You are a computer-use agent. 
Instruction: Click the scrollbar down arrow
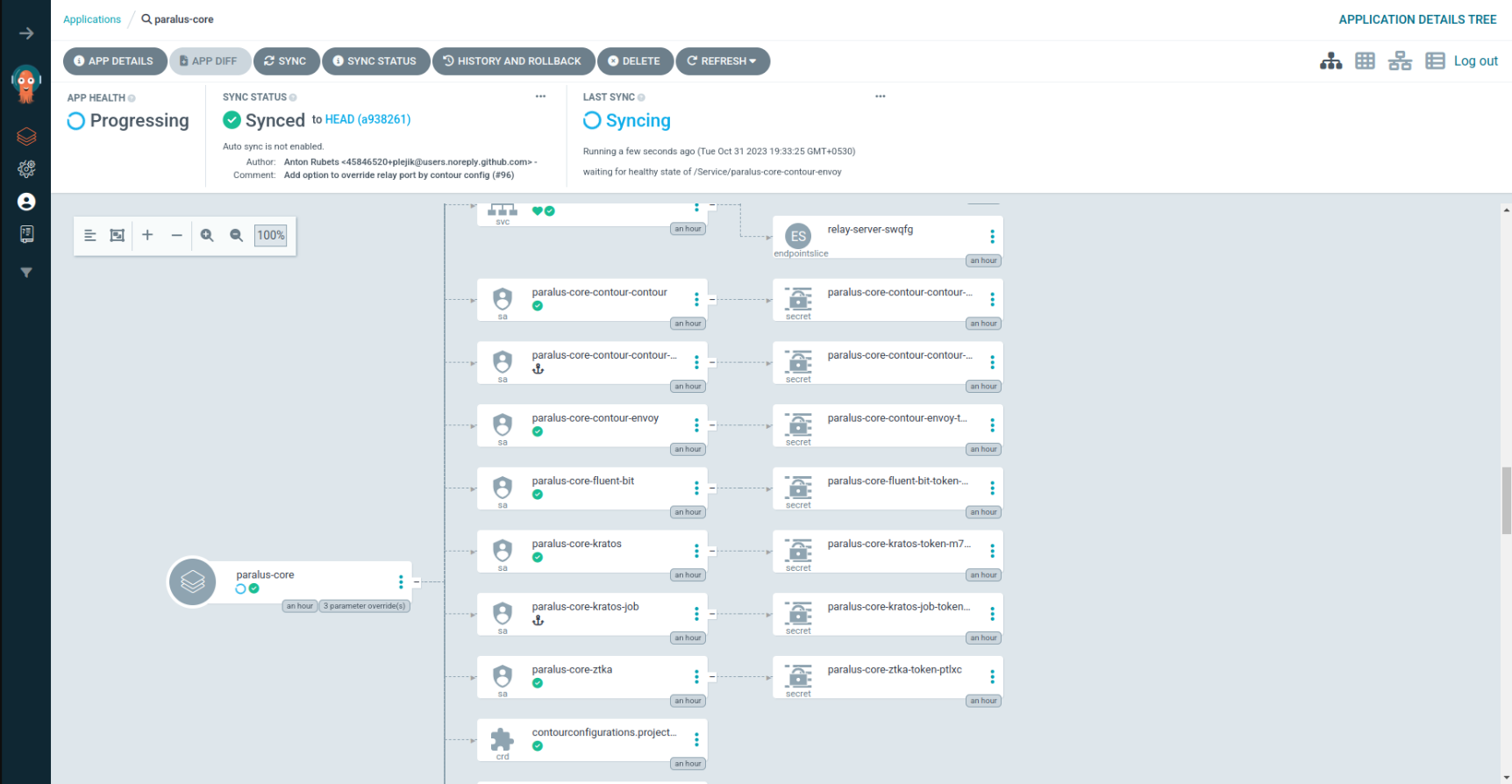pyautogui.click(x=1506, y=777)
